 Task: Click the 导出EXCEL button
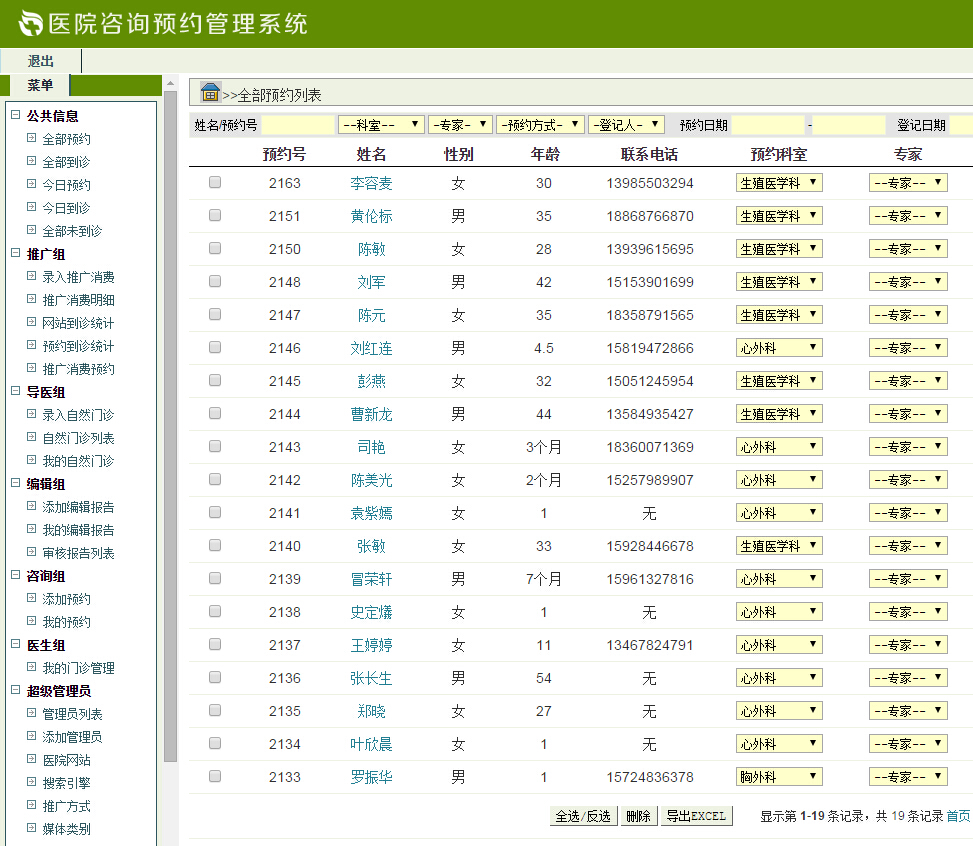[x=696, y=816]
